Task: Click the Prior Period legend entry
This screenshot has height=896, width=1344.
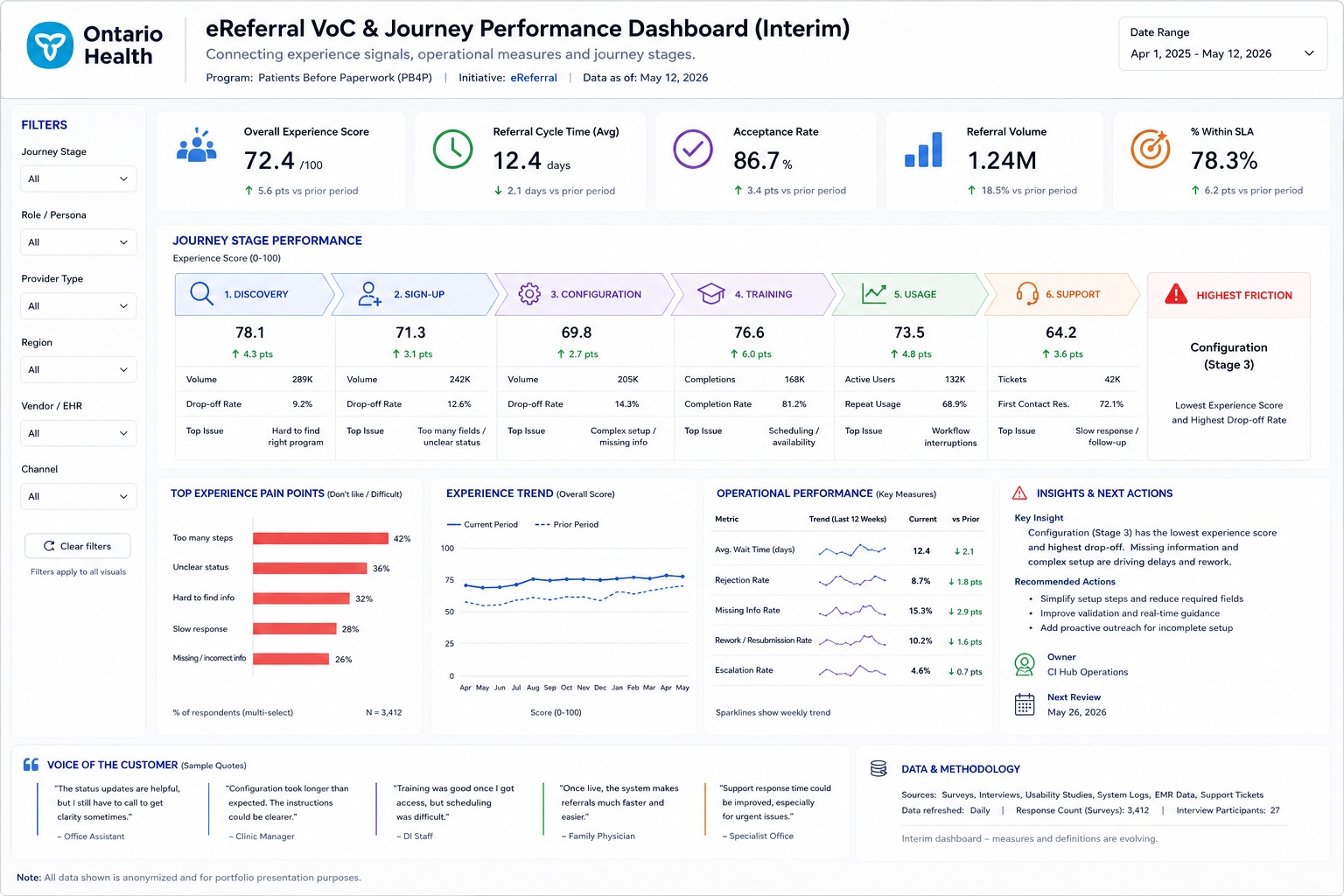Action: [566, 524]
